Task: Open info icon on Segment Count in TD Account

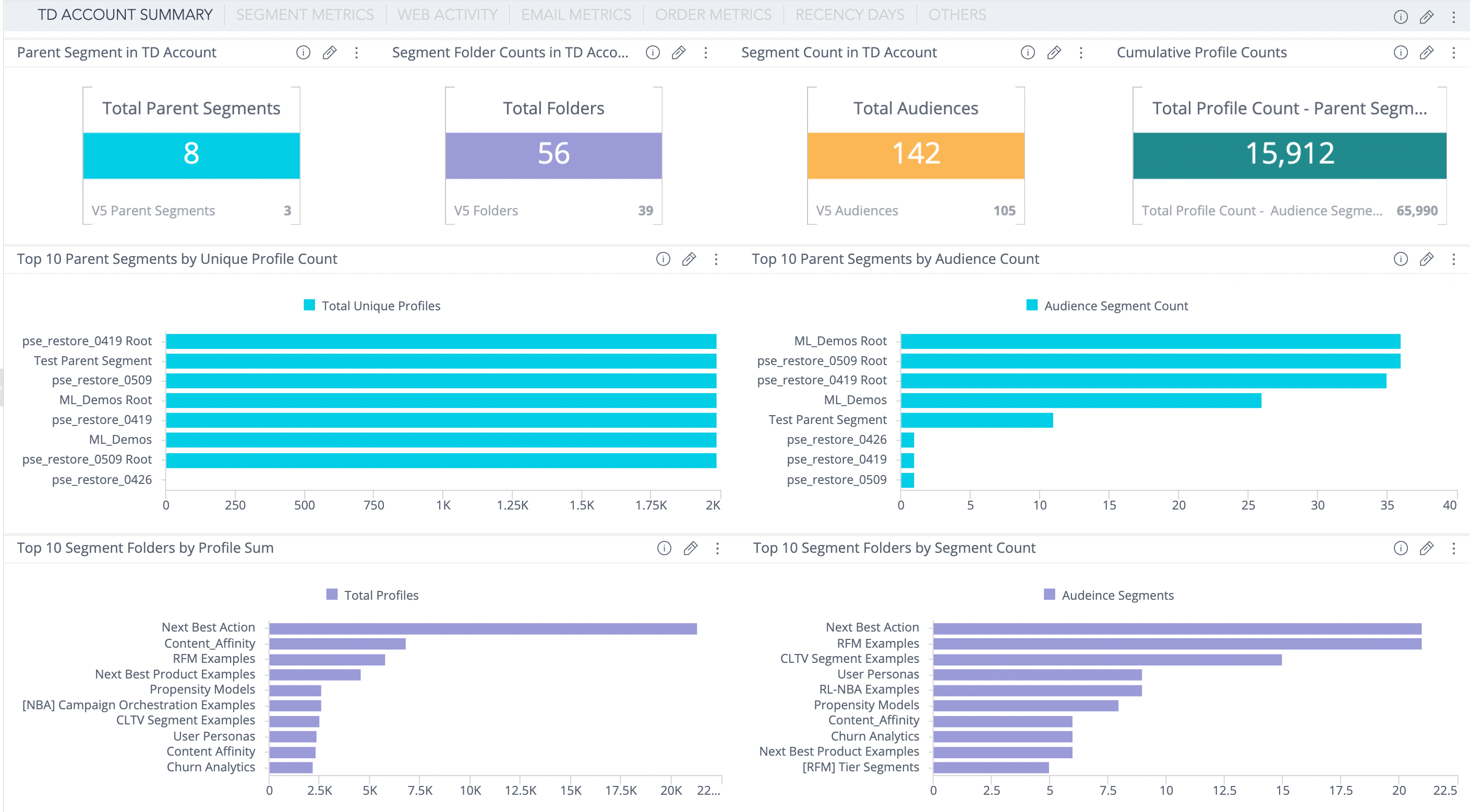Action: (1027, 53)
